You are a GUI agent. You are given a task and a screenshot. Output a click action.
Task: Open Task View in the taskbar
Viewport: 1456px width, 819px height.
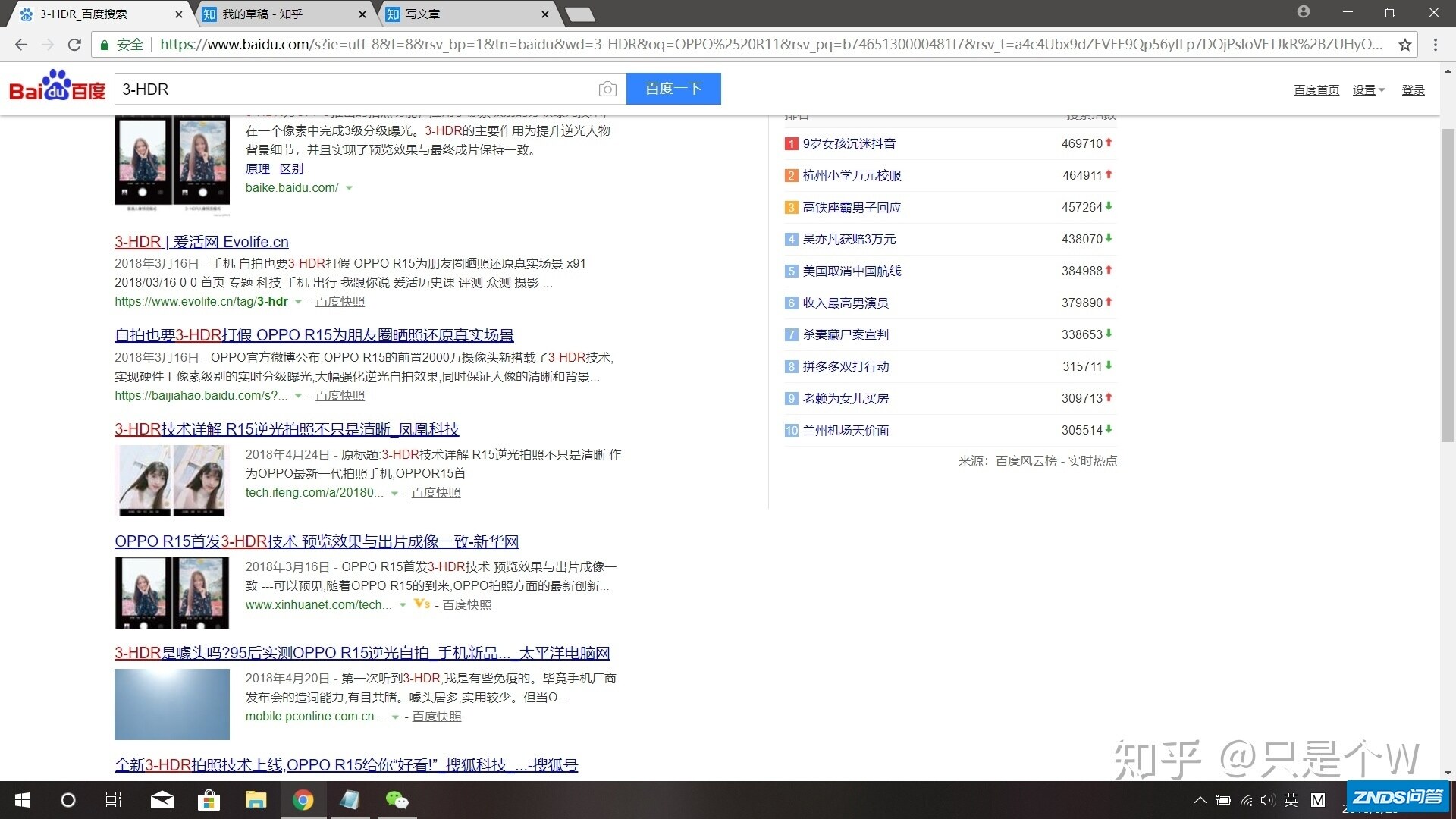[x=113, y=800]
